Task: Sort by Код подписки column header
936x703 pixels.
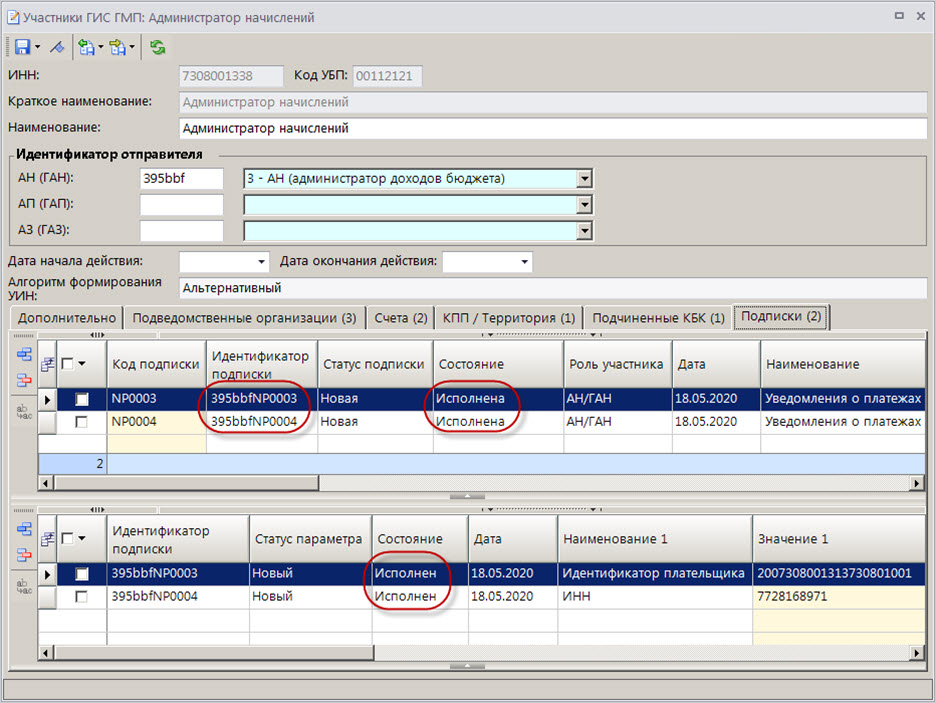Action: (x=155, y=365)
